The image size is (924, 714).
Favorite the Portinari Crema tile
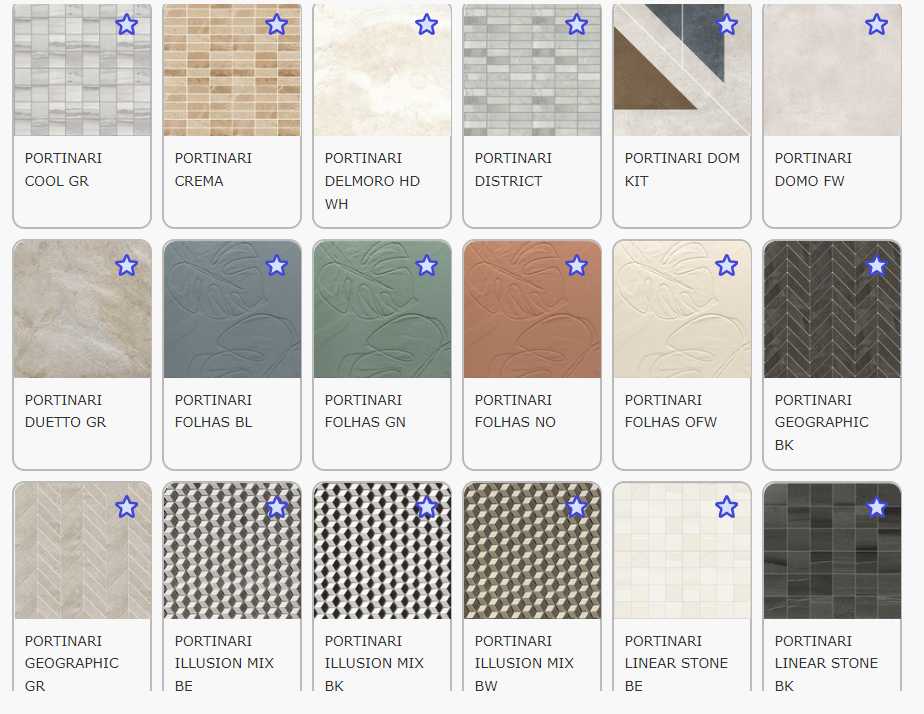point(276,24)
